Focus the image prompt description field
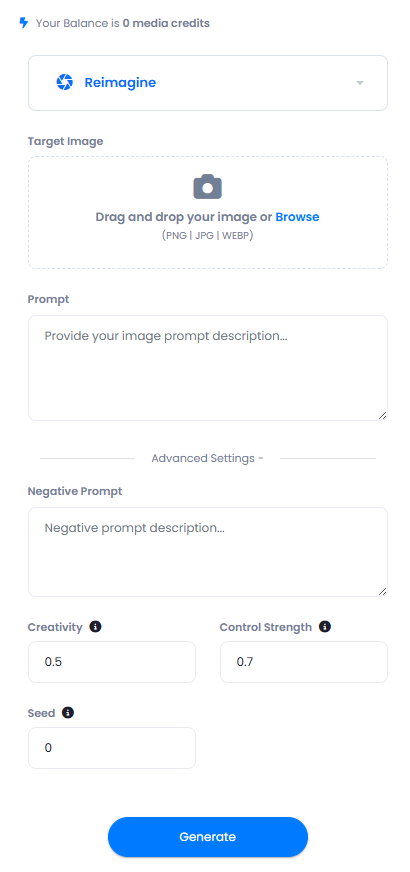 click(208, 368)
